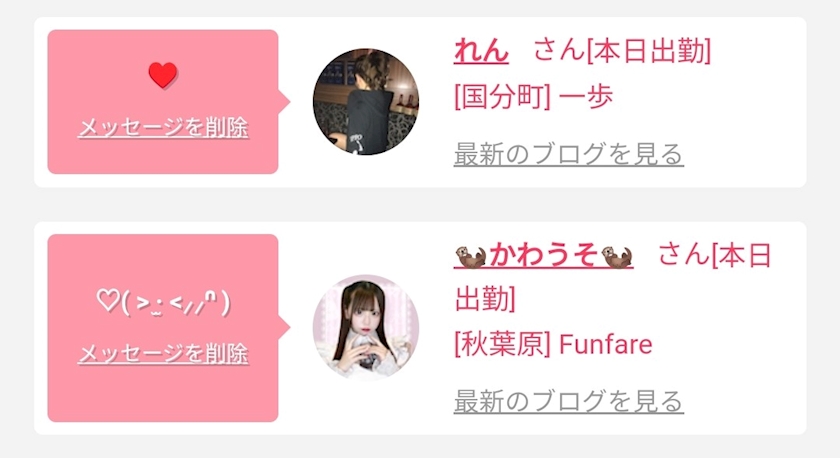Click the first card's speech bubble pointer
840x458 pixels.
point(284,102)
